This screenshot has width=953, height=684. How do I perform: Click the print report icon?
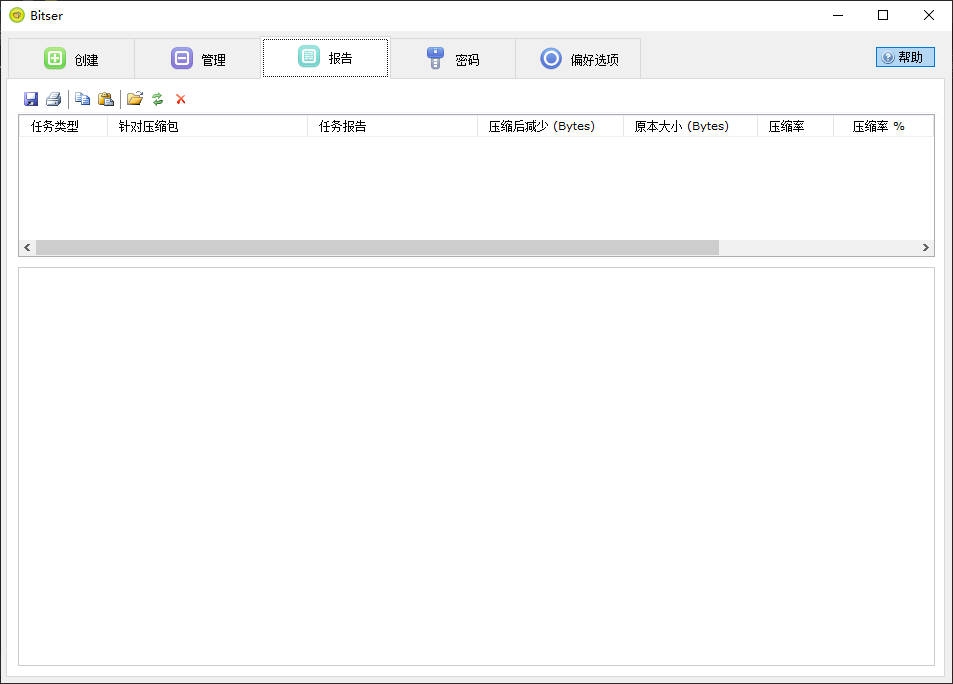coord(54,99)
